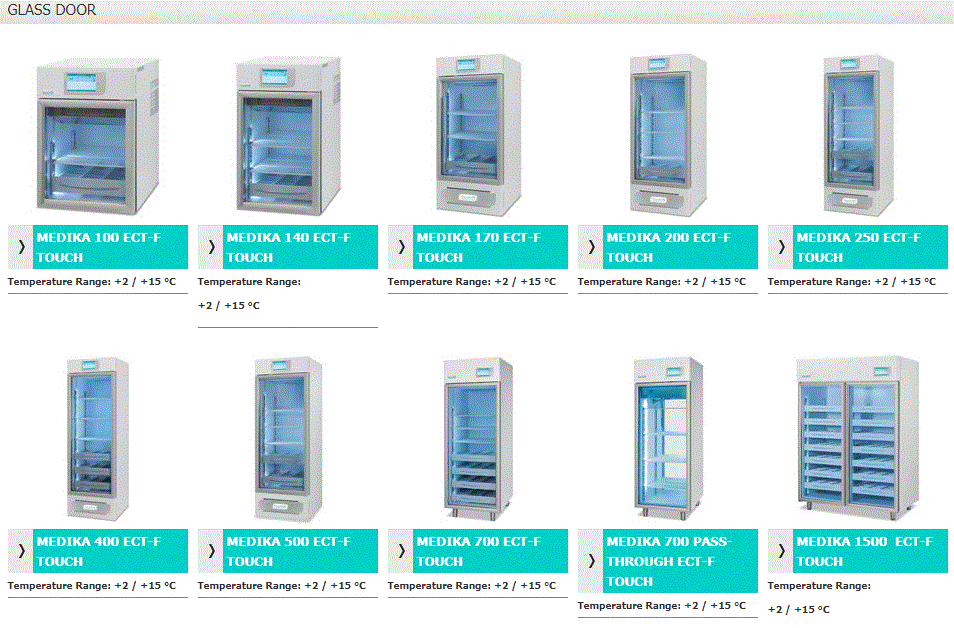Click the temperature range text under MEDIKA 170
The width and height of the screenshot is (954, 628).
coord(472,282)
